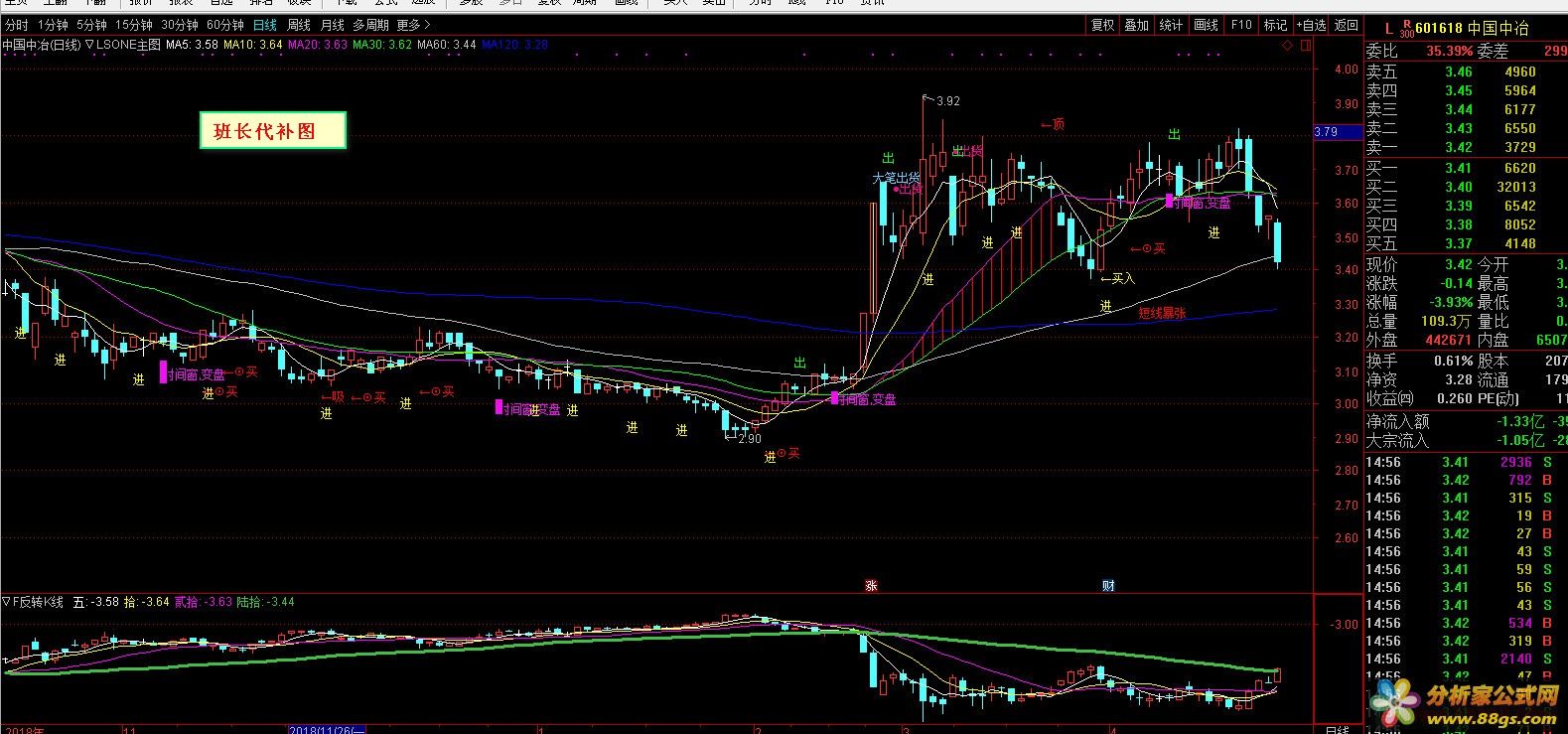This screenshot has height=734, width=1568.
Task: Click the 买一 3.41 order row
Action: pos(1466,168)
